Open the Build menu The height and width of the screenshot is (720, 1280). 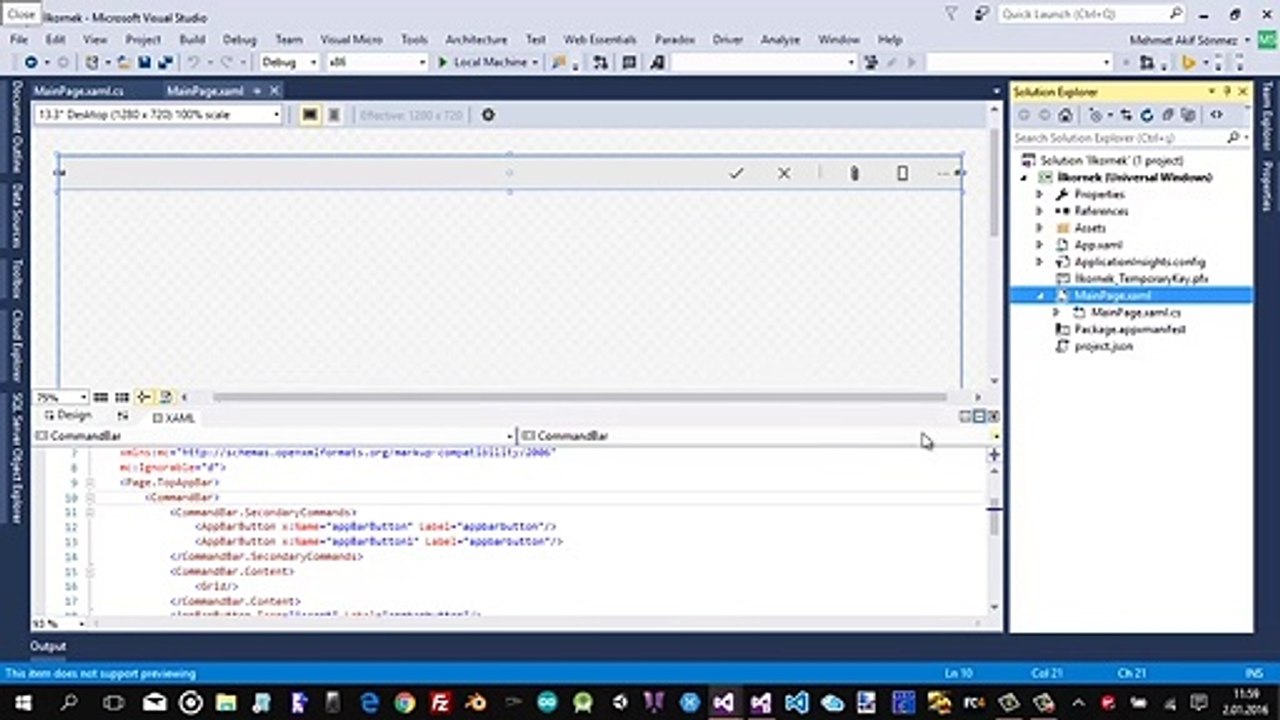click(192, 39)
